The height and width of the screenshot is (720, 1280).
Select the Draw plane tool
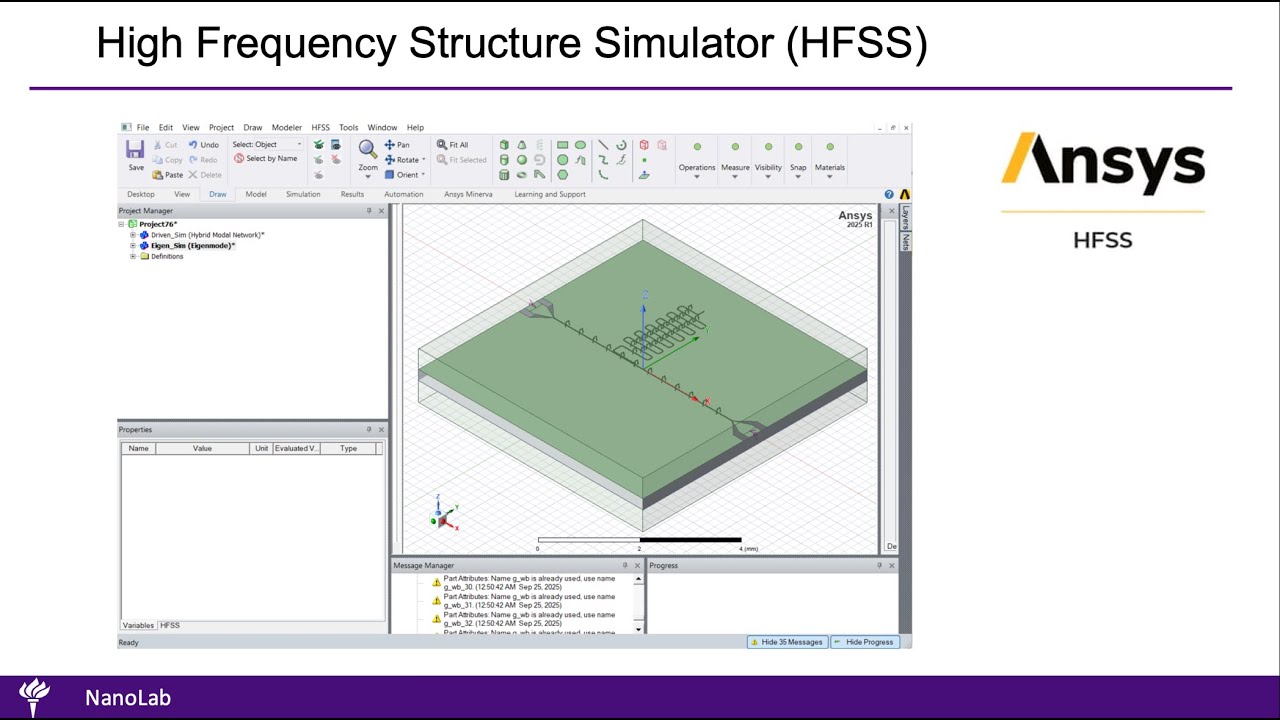click(644, 175)
